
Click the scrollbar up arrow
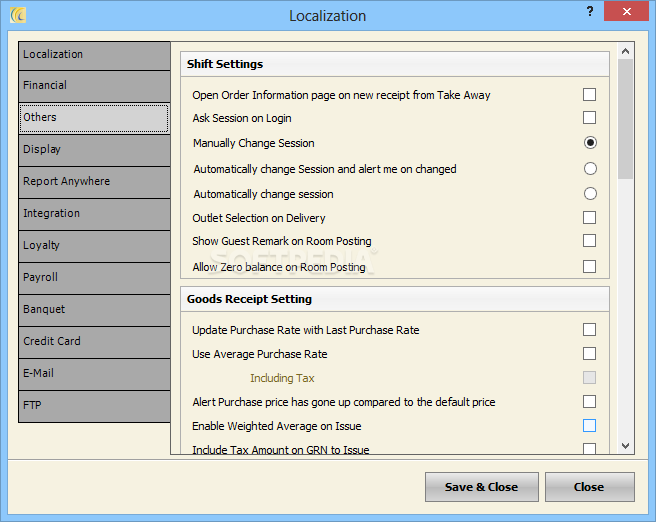[625, 51]
